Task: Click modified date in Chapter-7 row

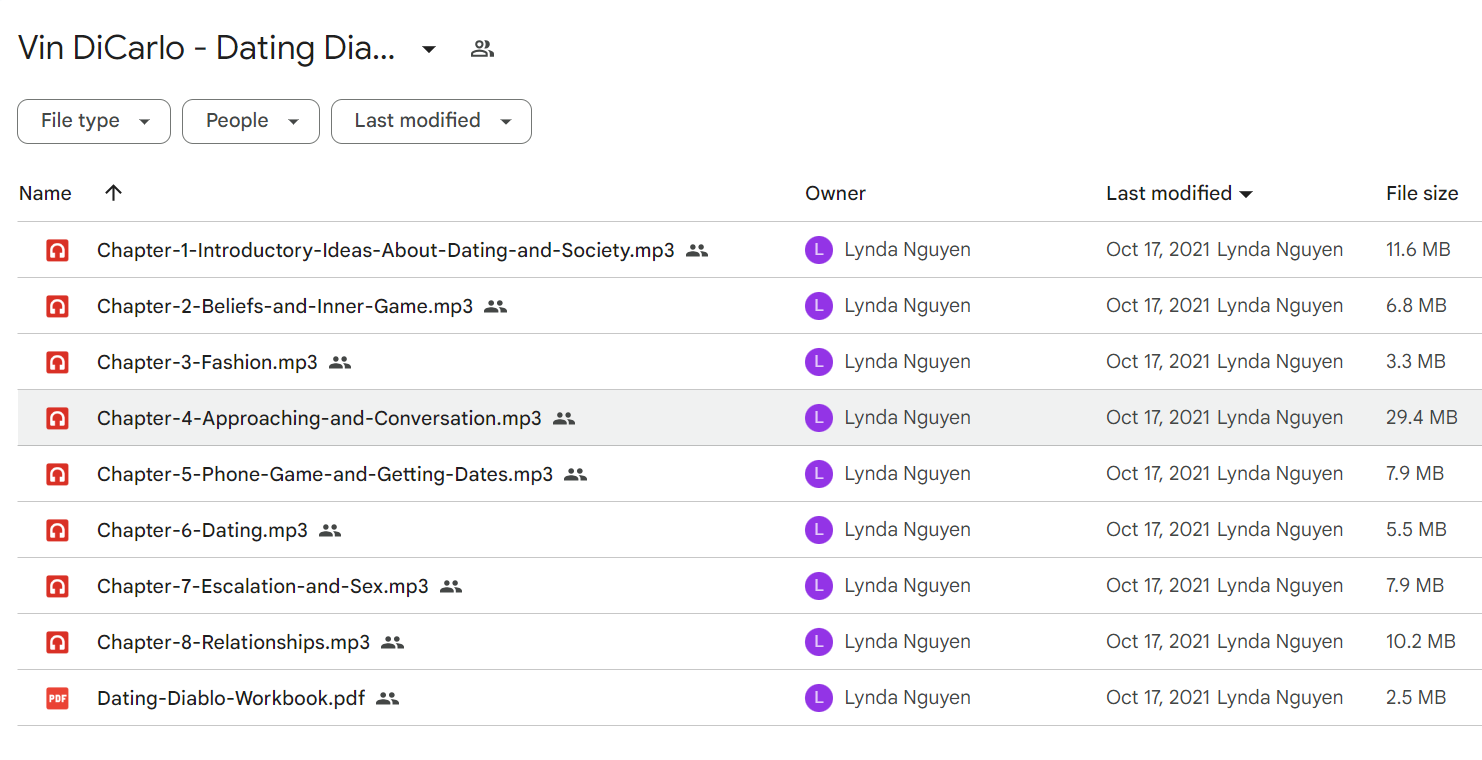Action: tap(1224, 586)
